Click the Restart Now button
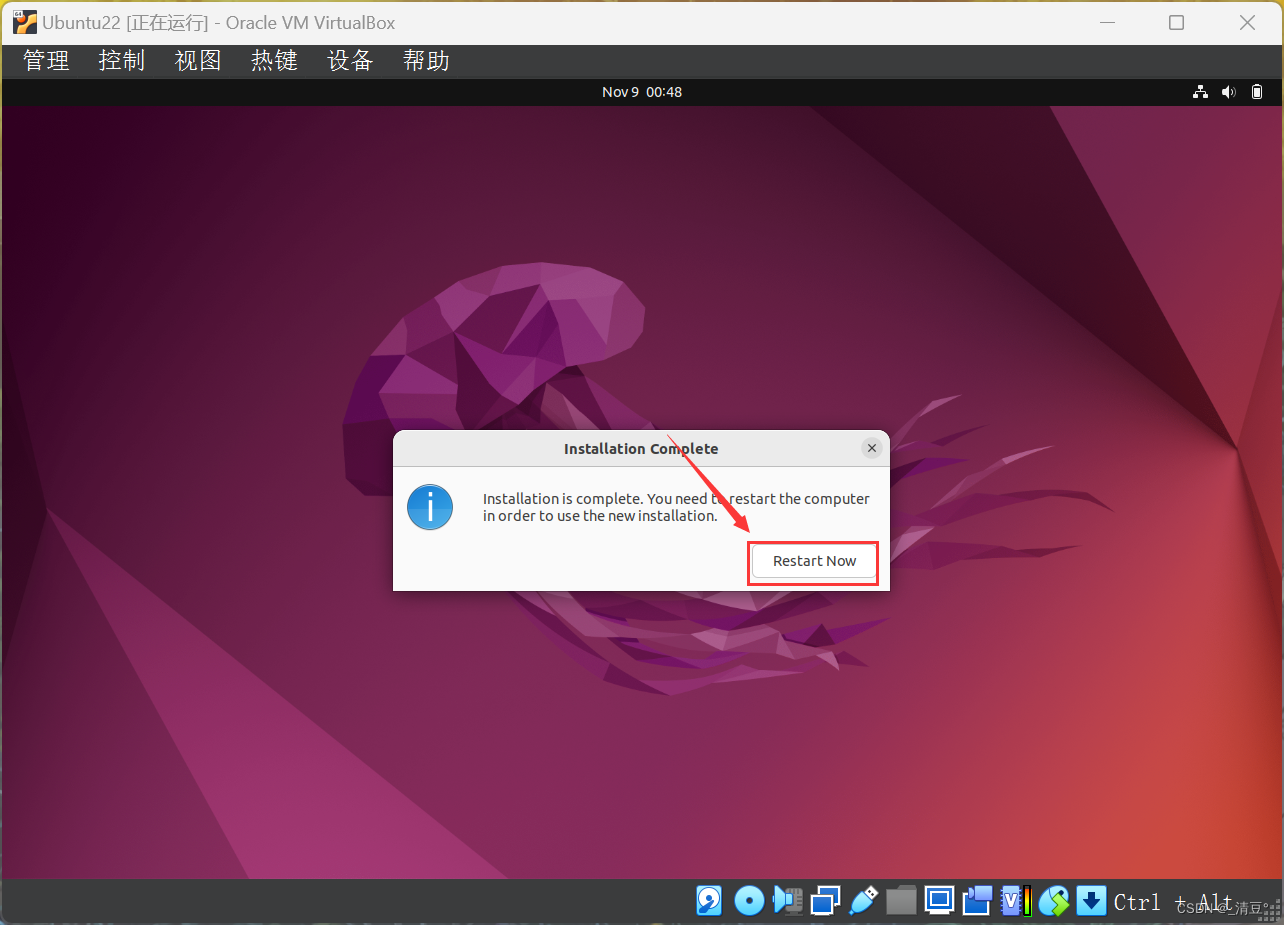The image size is (1284, 925). [814, 561]
